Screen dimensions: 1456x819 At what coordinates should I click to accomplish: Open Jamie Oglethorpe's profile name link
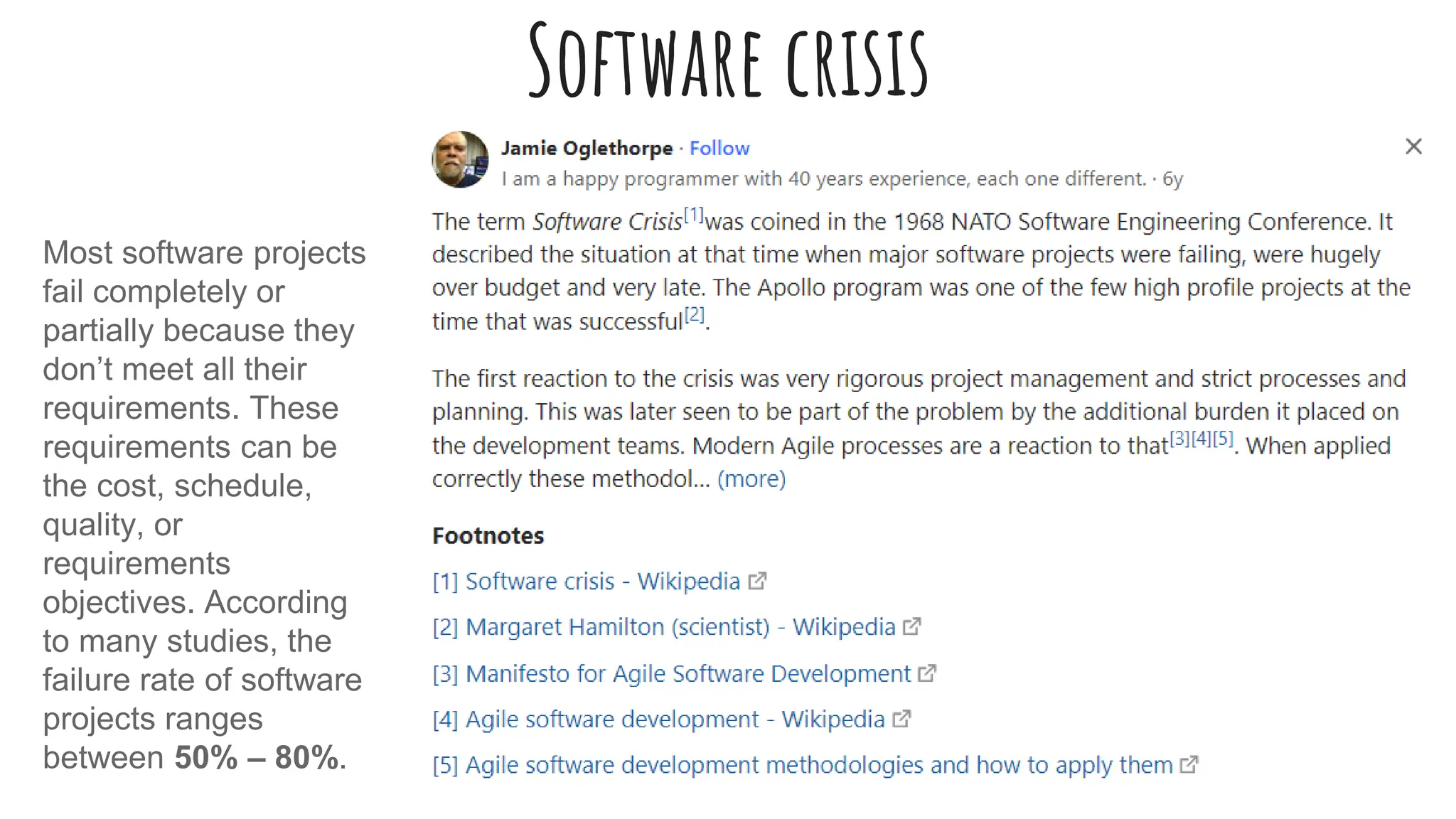pos(587,148)
